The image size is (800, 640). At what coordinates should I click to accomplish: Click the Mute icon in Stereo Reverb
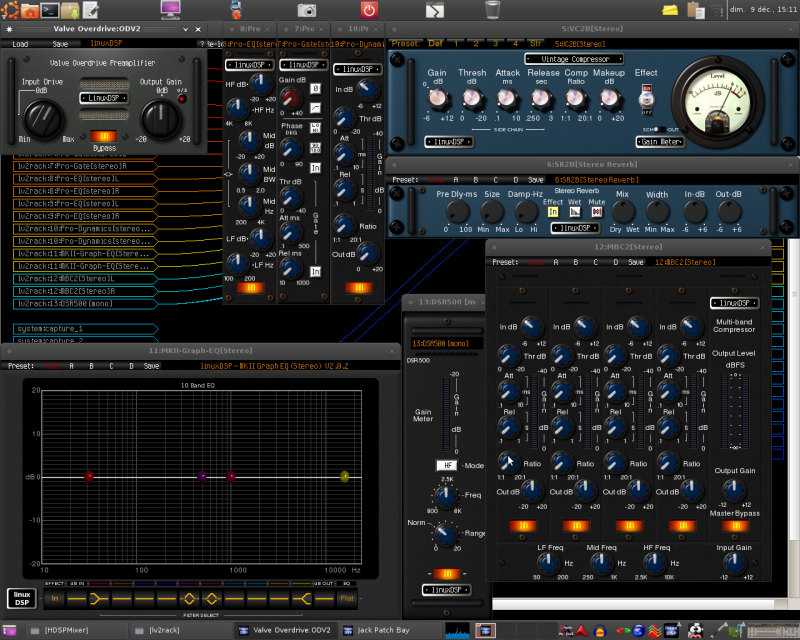point(597,211)
